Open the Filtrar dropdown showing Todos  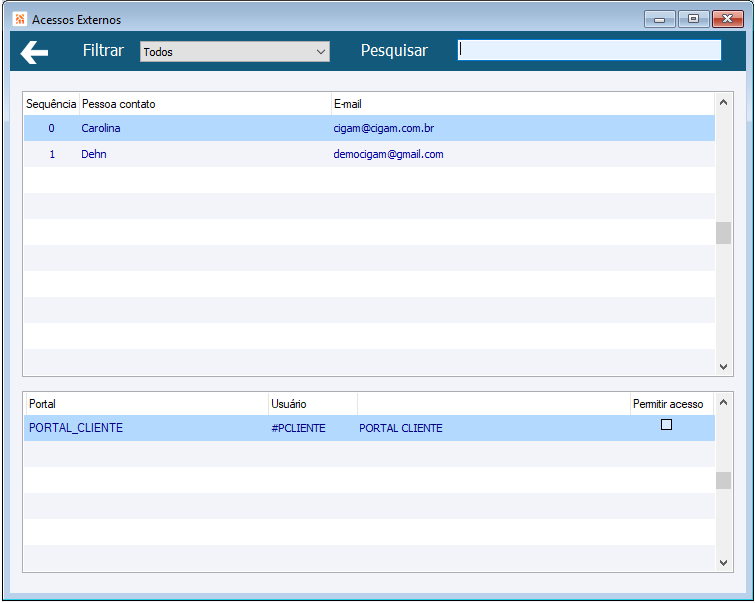click(234, 52)
